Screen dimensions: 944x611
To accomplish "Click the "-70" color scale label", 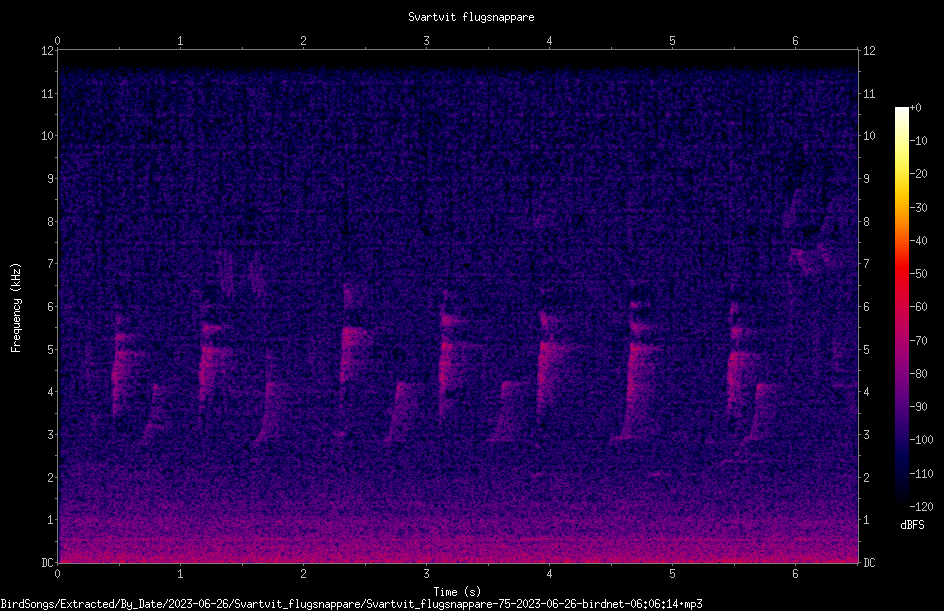I will 919,341.
